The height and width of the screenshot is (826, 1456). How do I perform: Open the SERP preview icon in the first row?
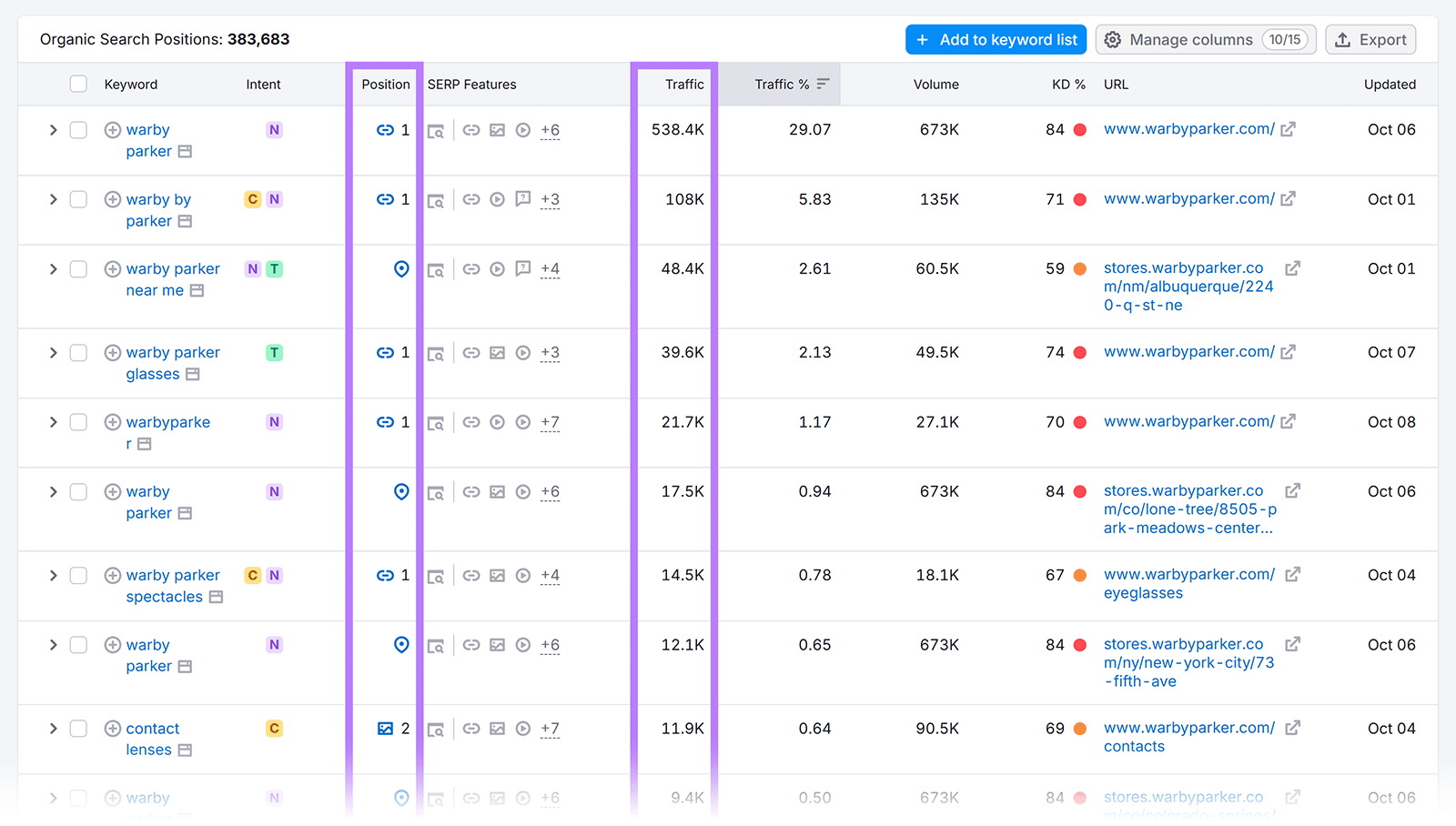(x=437, y=129)
